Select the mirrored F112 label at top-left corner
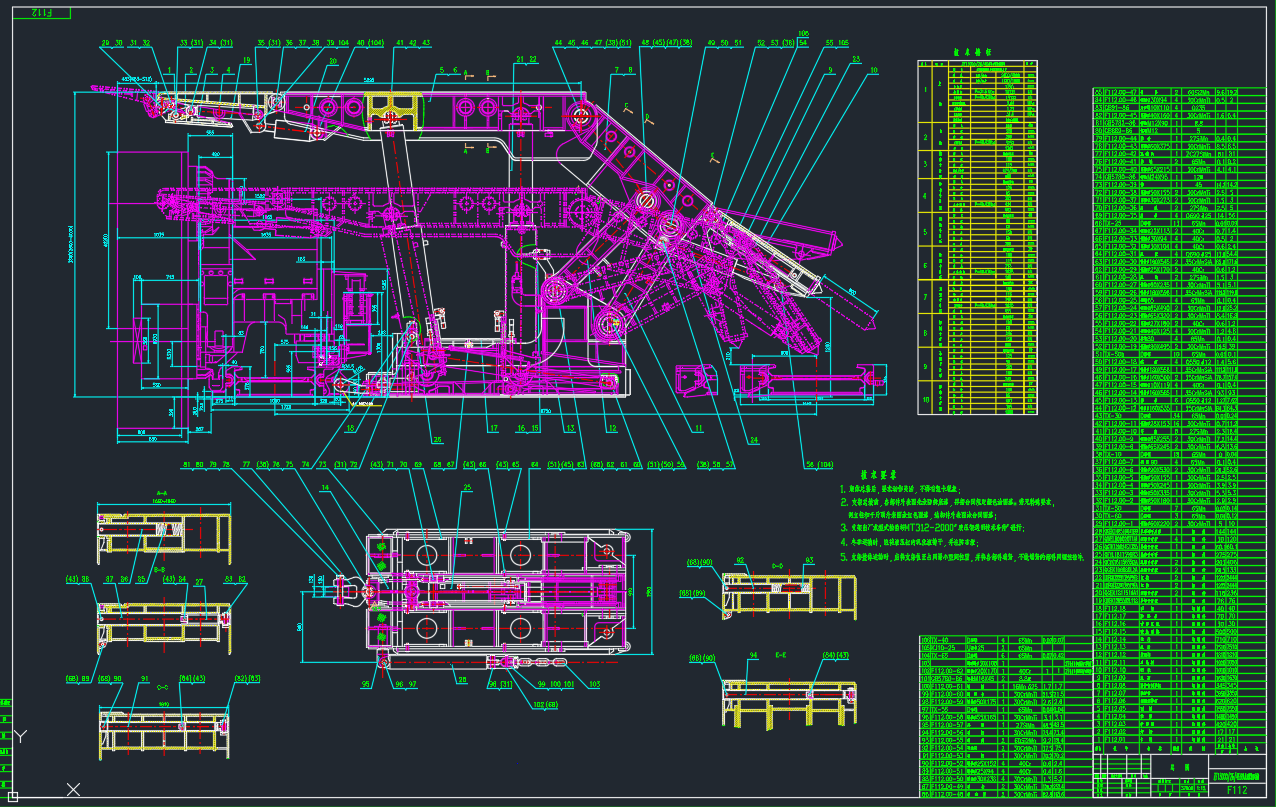The height and width of the screenshot is (807, 1276). 42,13
